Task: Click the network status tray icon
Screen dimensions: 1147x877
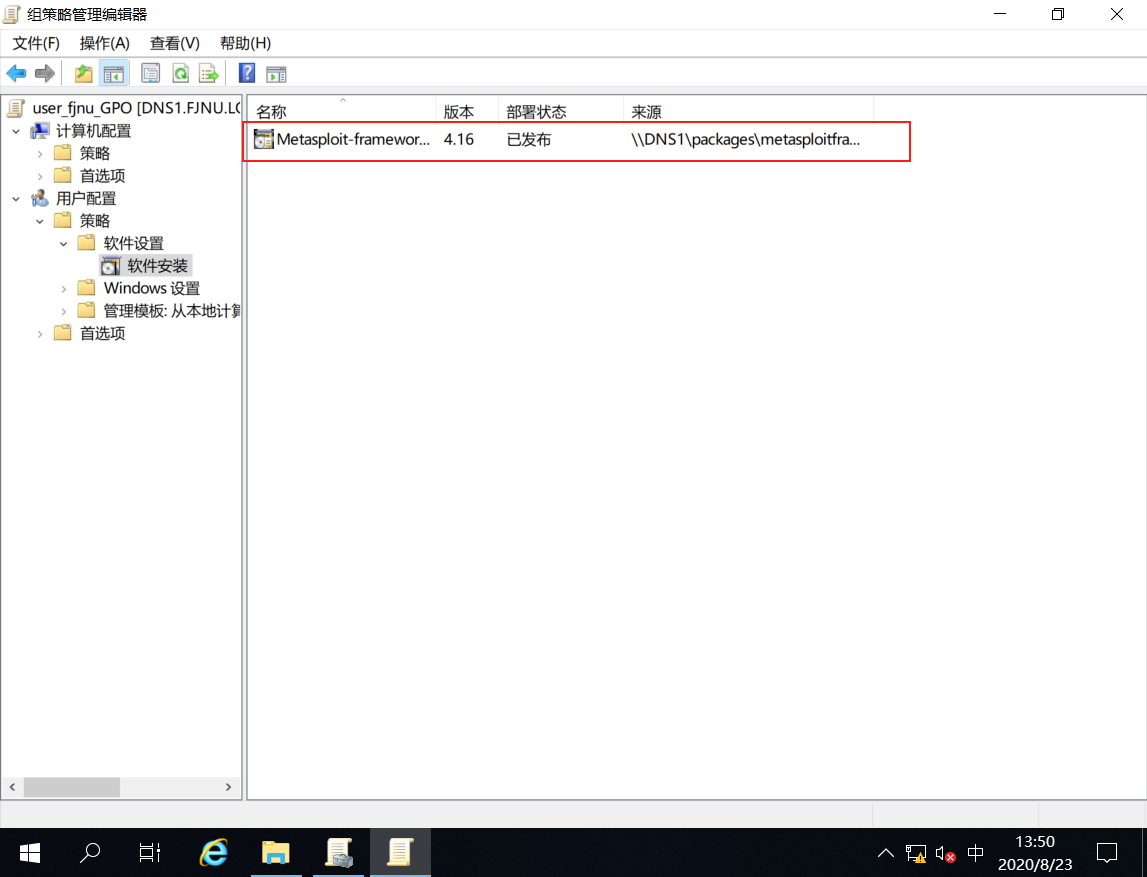Action: point(916,853)
